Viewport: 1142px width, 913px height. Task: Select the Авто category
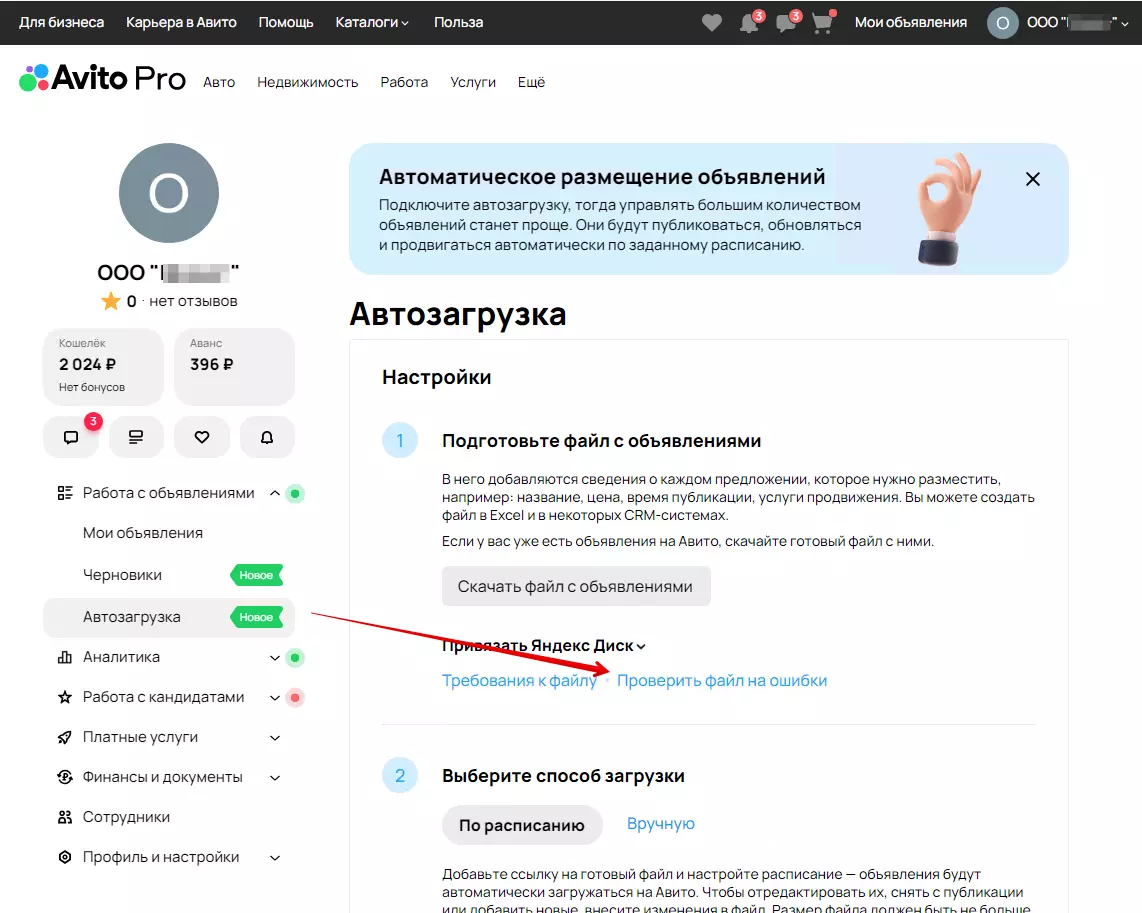point(219,82)
